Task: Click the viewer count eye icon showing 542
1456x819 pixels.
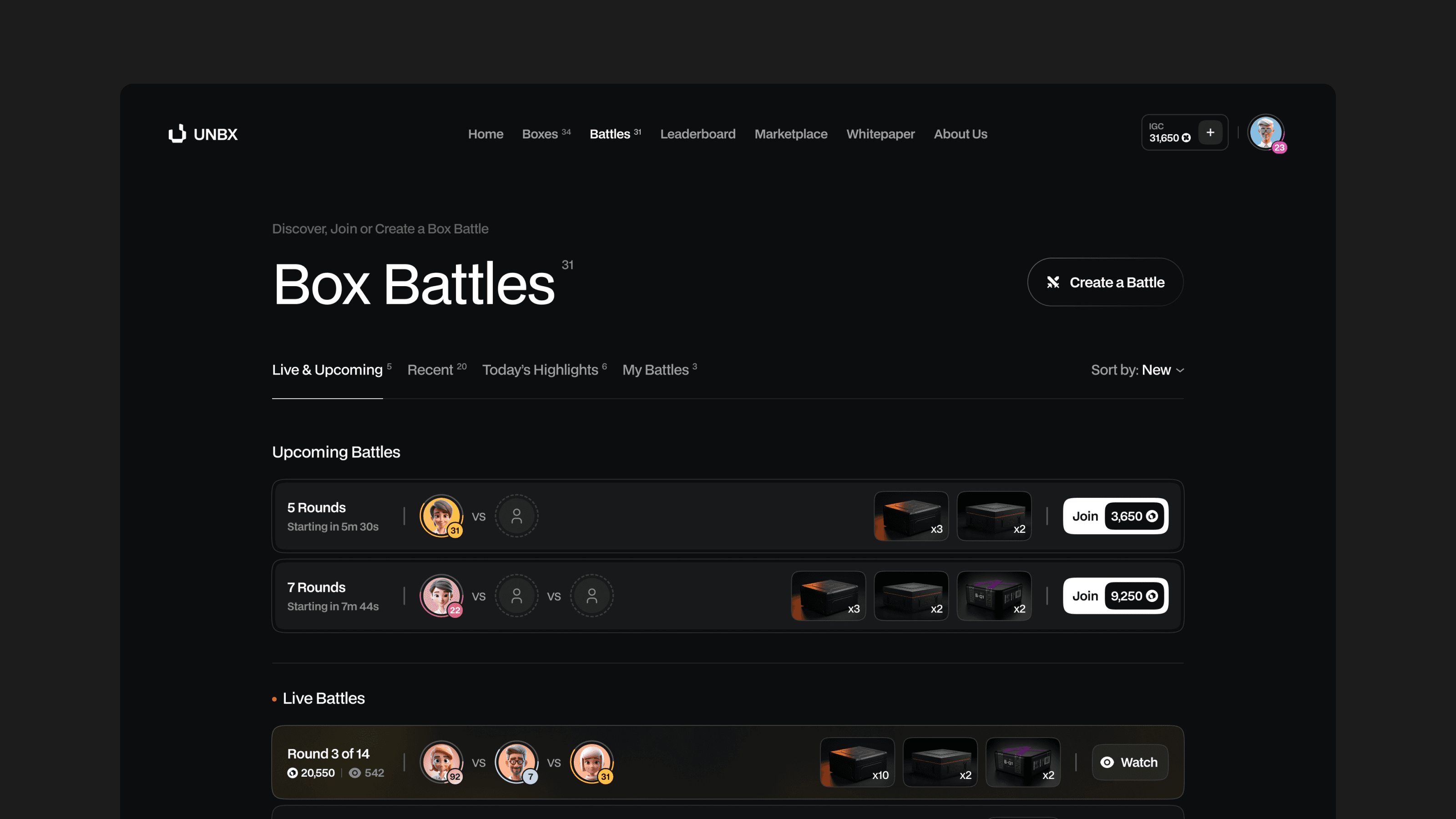Action: click(355, 773)
